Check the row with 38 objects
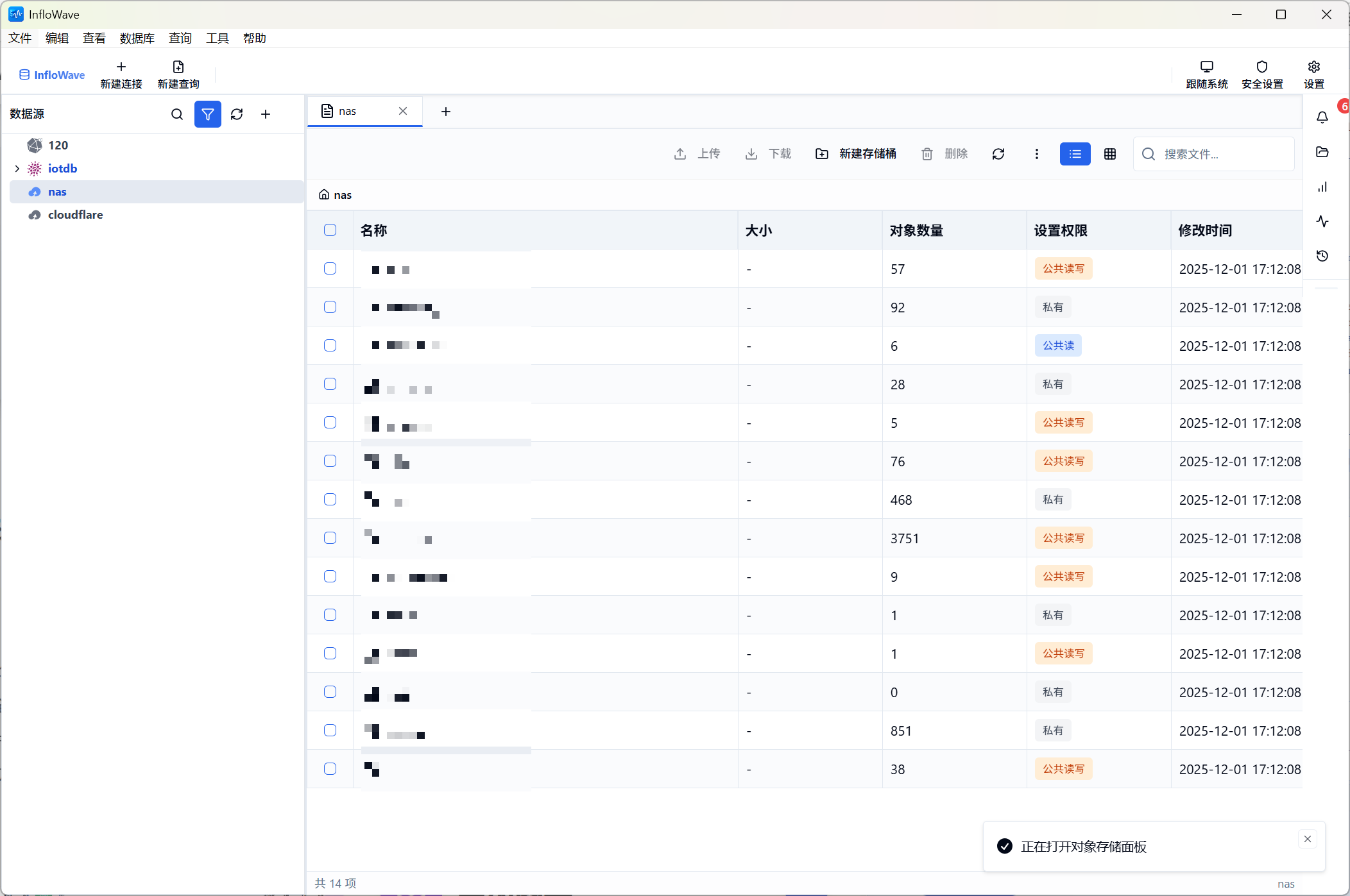This screenshot has width=1350, height=896. (330, 769)
